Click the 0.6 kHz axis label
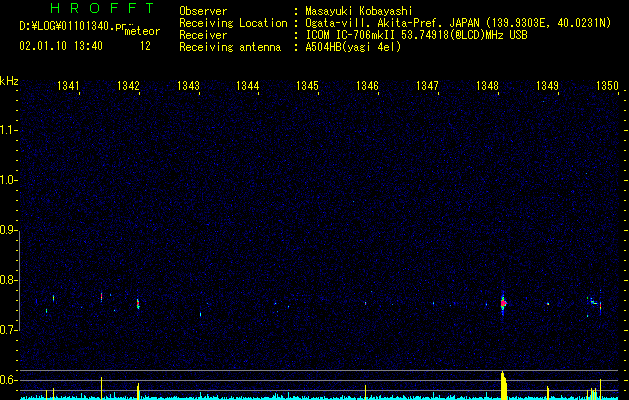 (9, 380)
